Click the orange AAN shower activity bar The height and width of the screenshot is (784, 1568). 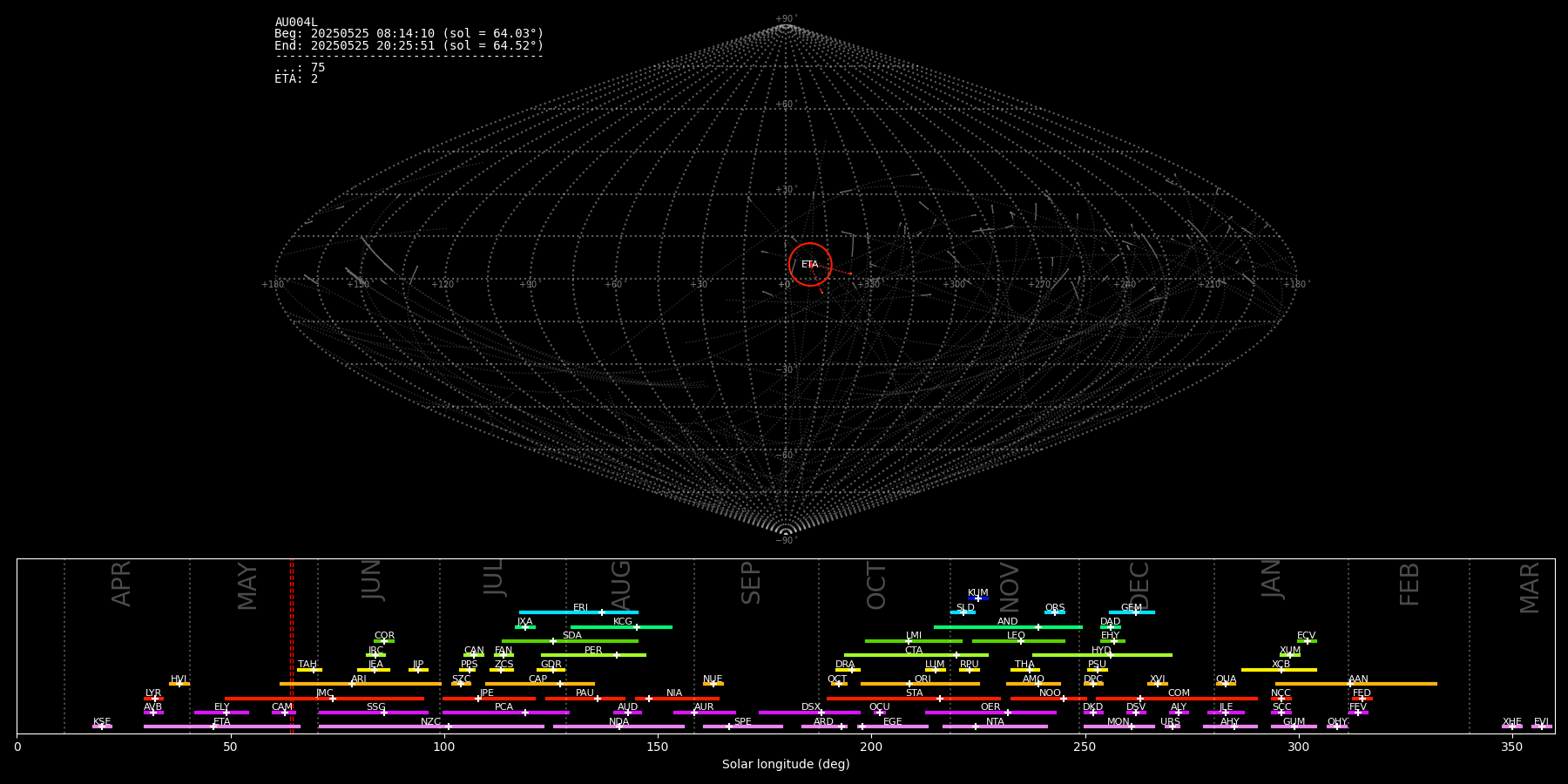tap(1356, 684)
